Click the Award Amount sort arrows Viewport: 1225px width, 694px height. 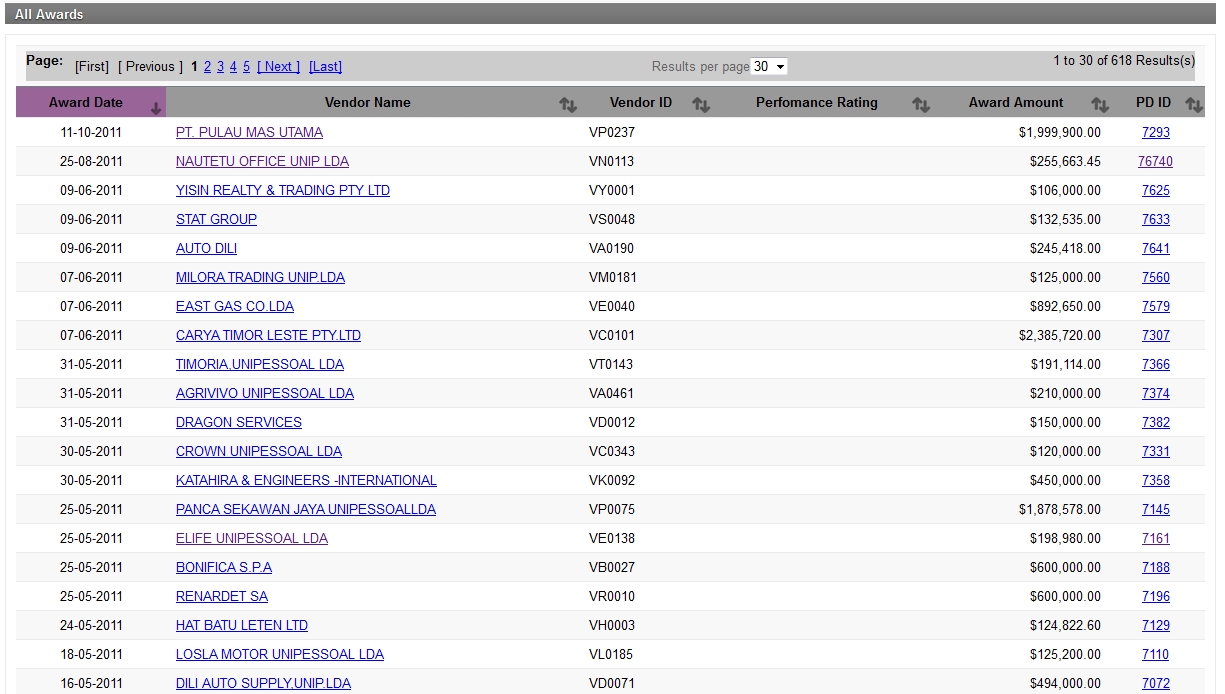(1100, 104)
